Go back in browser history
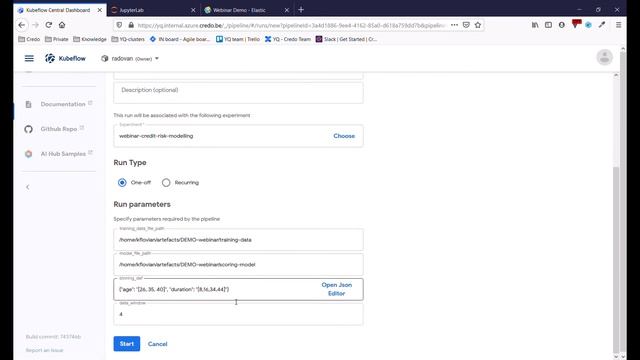640x360 pixels. 22,25
